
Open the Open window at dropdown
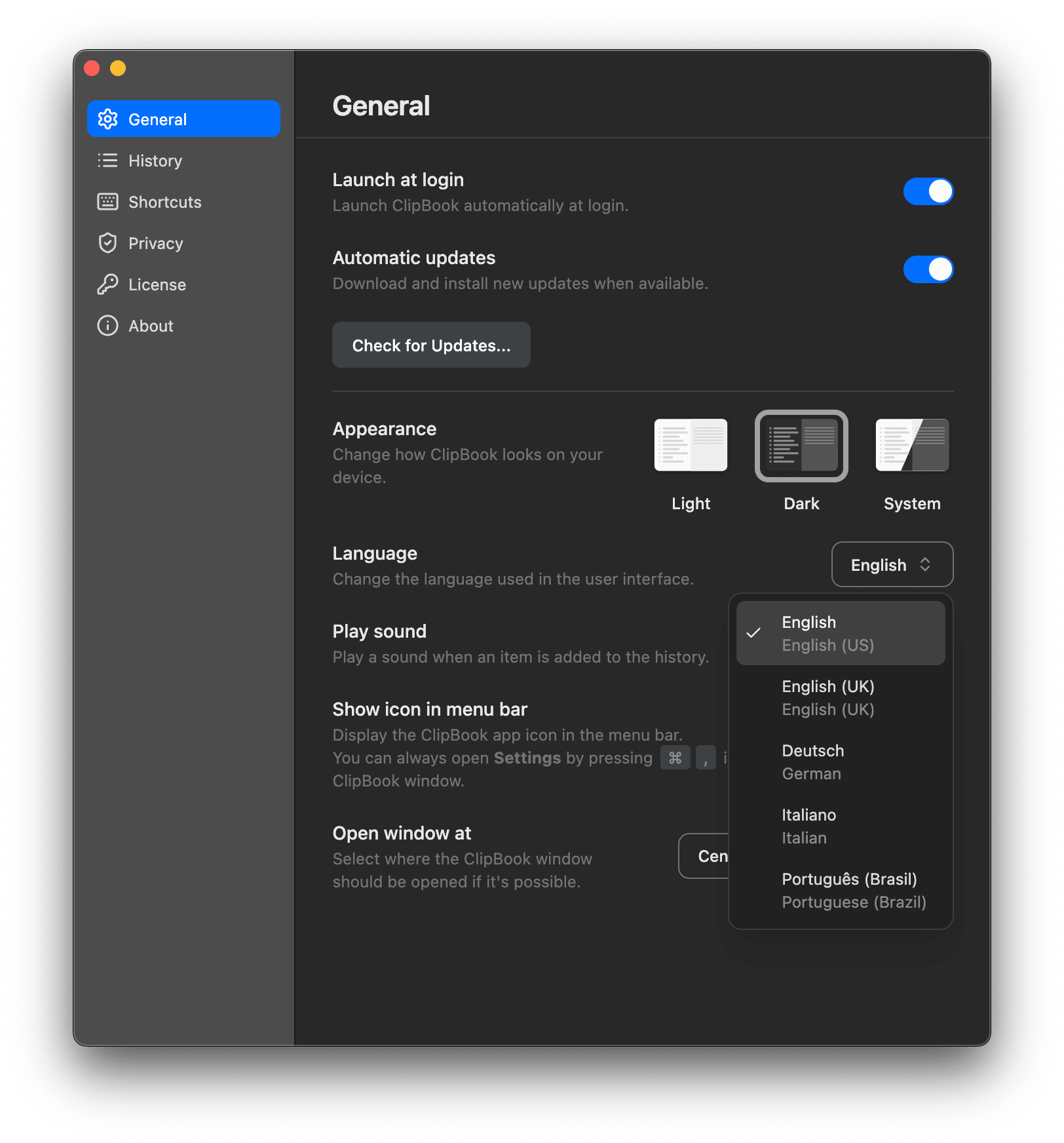[x=704, y=856]
